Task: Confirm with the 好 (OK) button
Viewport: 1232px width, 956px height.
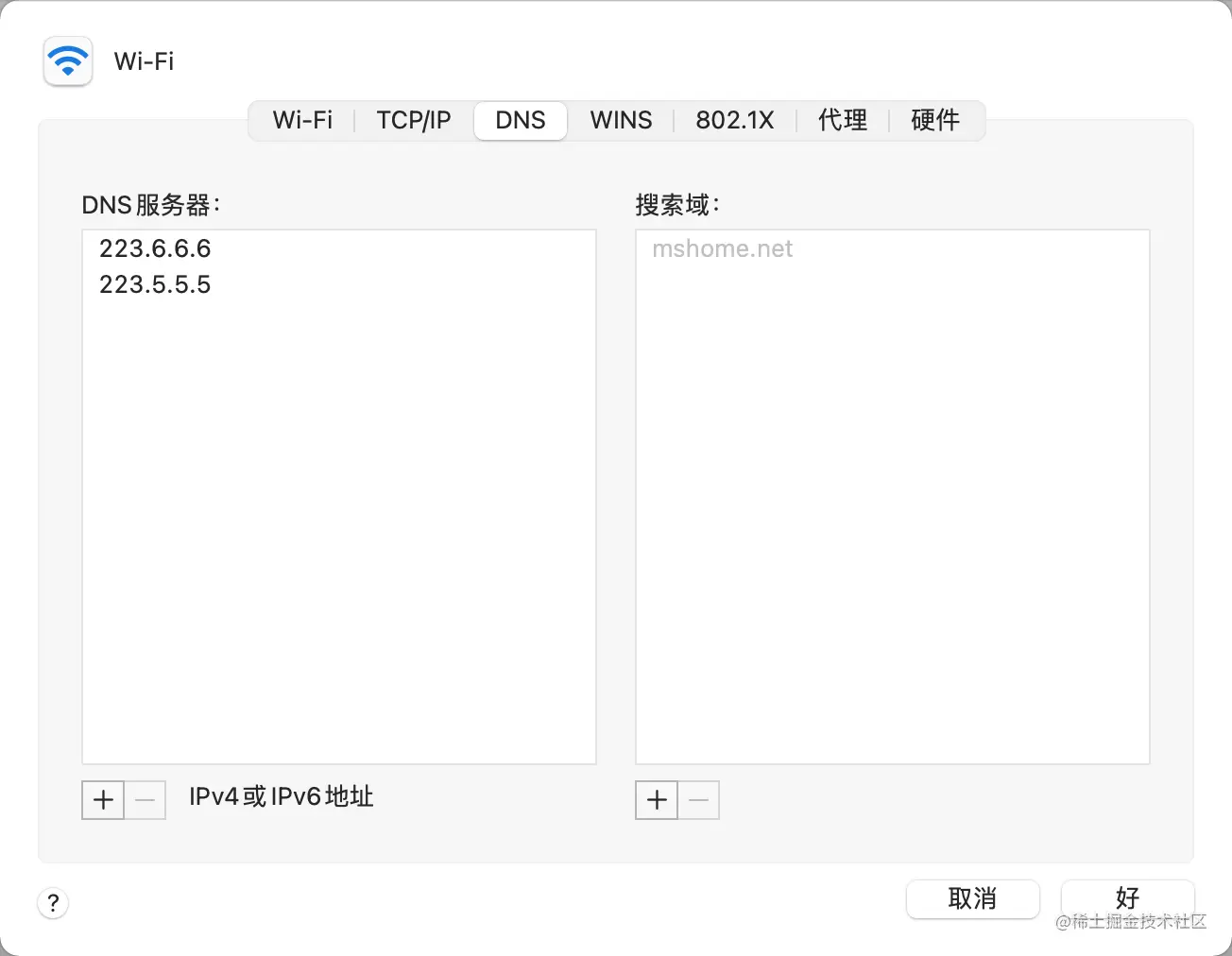Action: [x=1127, y=897]
